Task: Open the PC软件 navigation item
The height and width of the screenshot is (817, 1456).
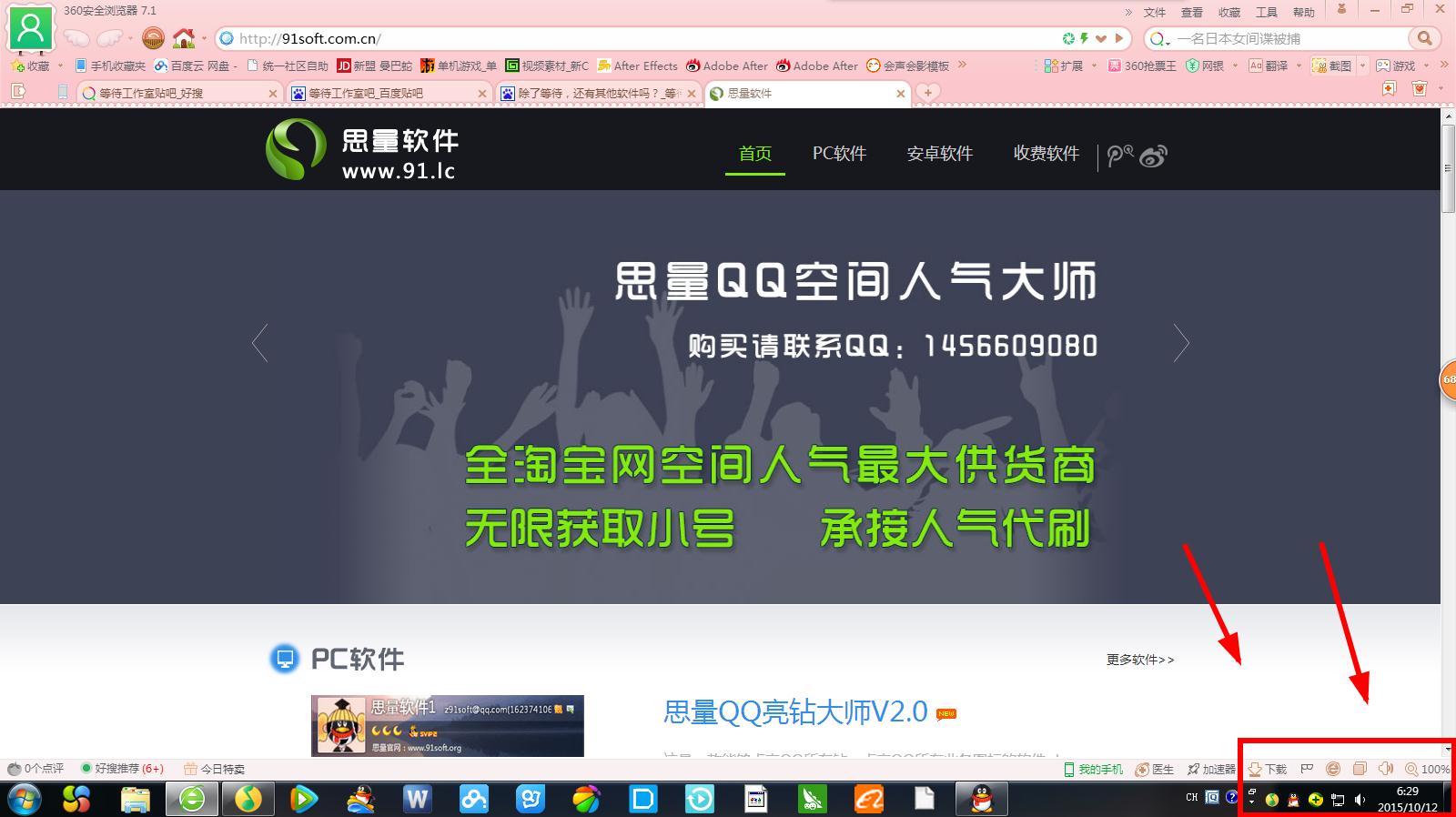Action: 839,154
